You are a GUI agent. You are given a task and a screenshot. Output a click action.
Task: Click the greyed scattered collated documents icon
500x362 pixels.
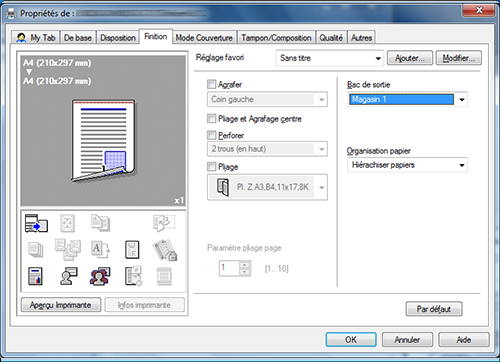click(68, 249)
